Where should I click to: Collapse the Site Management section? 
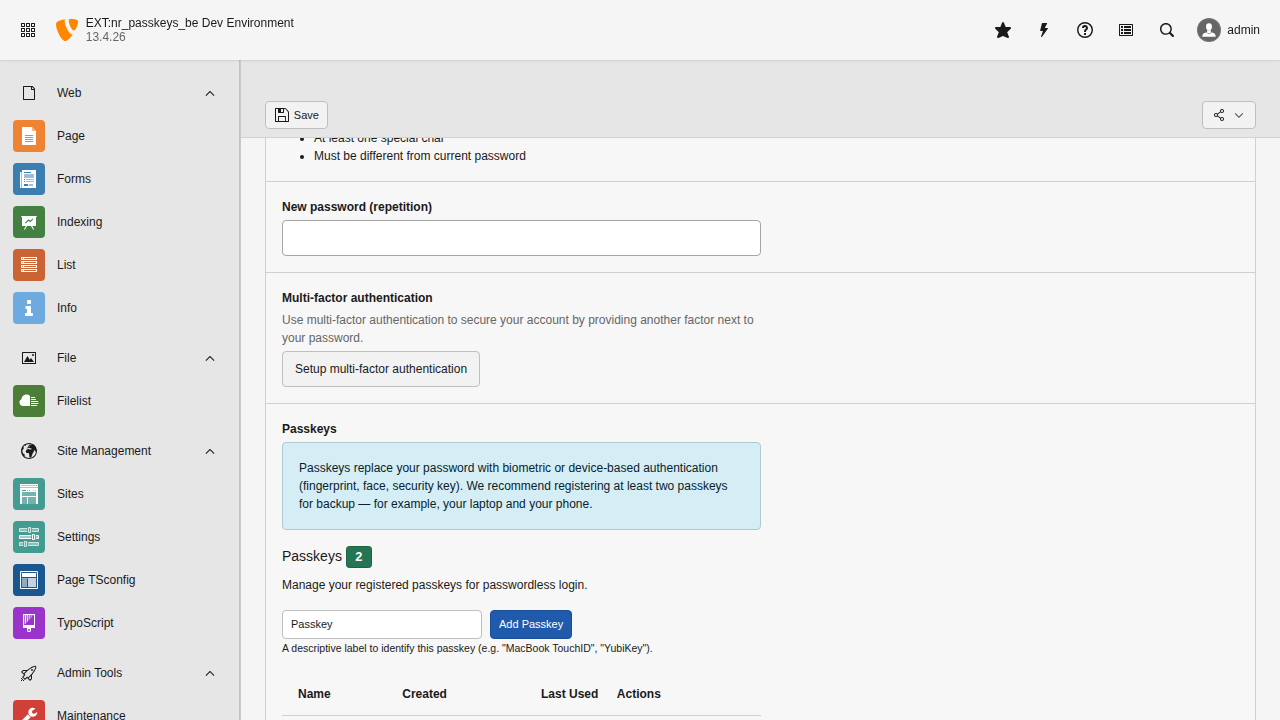210,451
